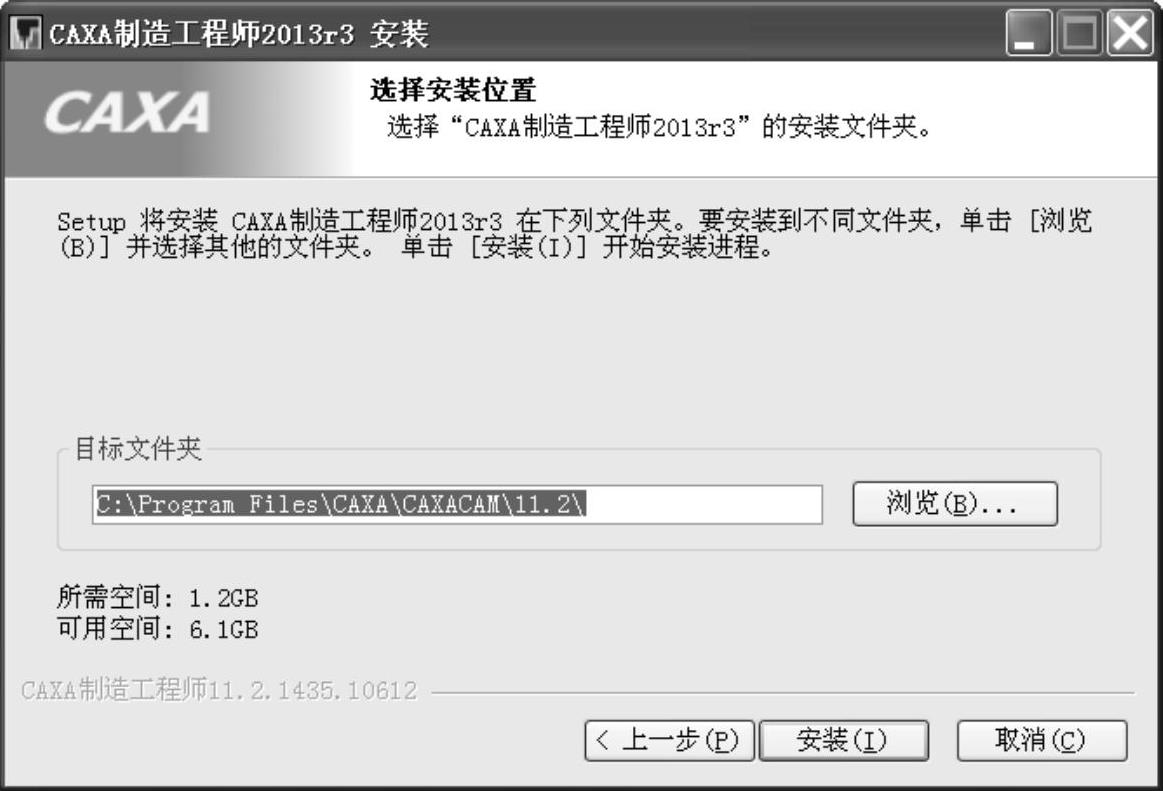Click the window title text CAXA制造工程师2013r3 安装

239,34
